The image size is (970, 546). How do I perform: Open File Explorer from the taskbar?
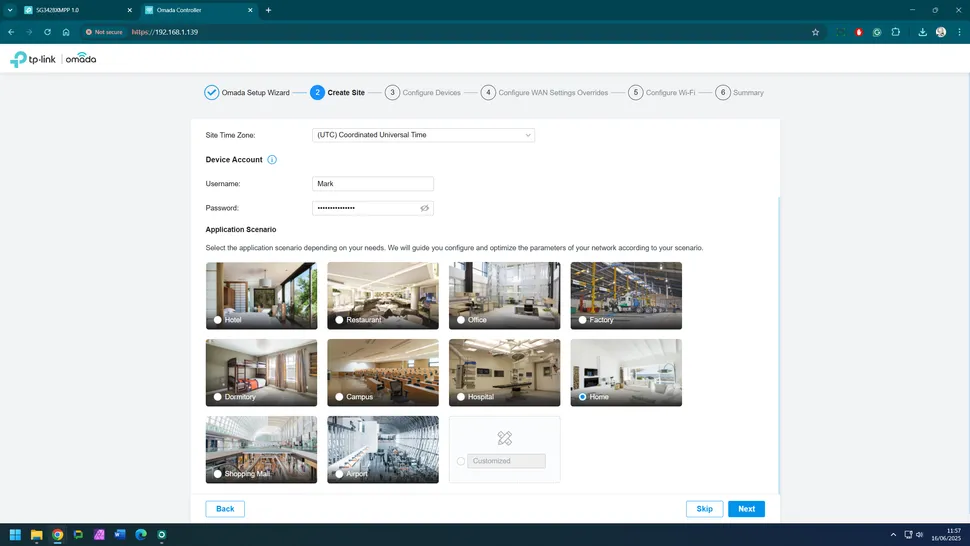click(37, 535)
